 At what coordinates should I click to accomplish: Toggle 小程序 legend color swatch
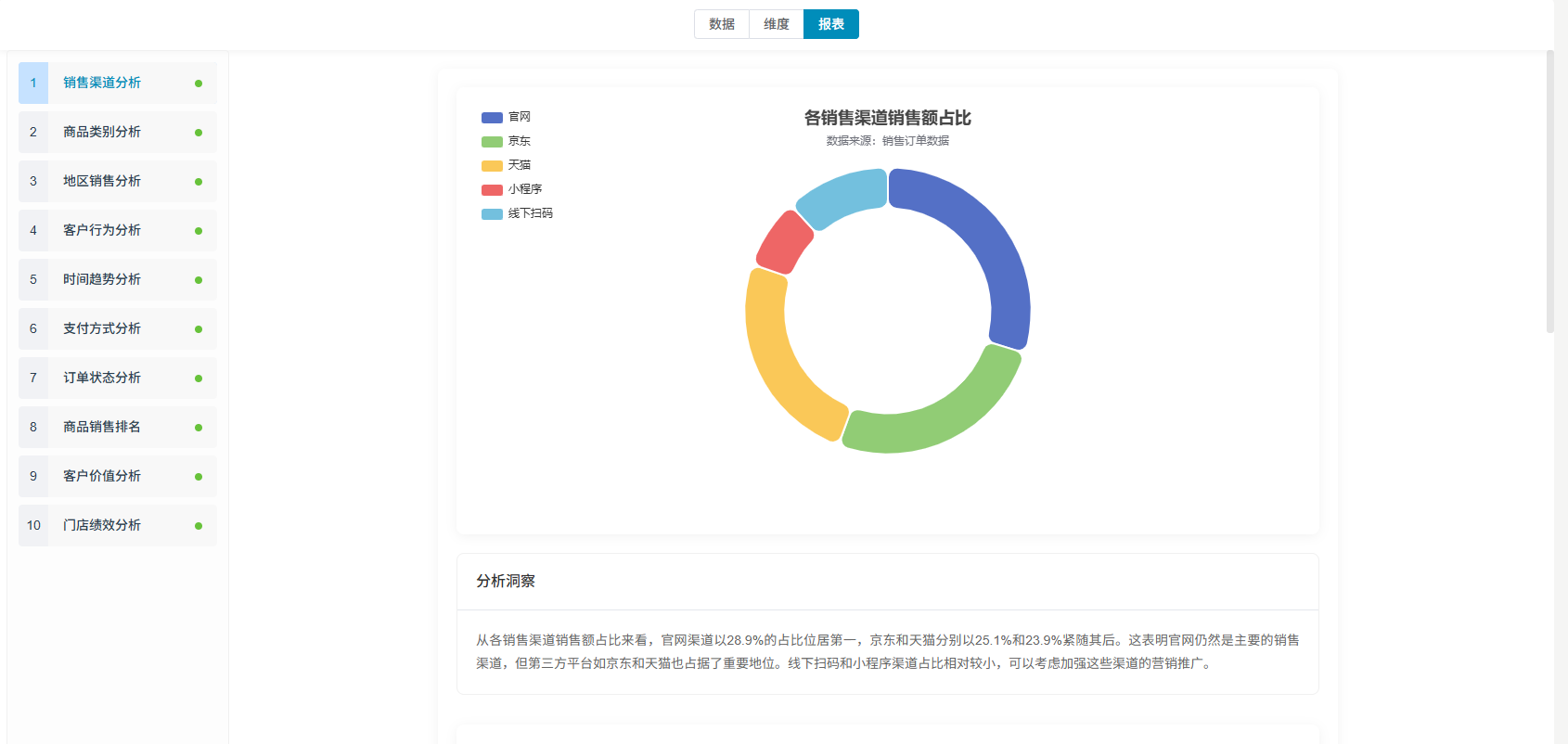[492, 190]
